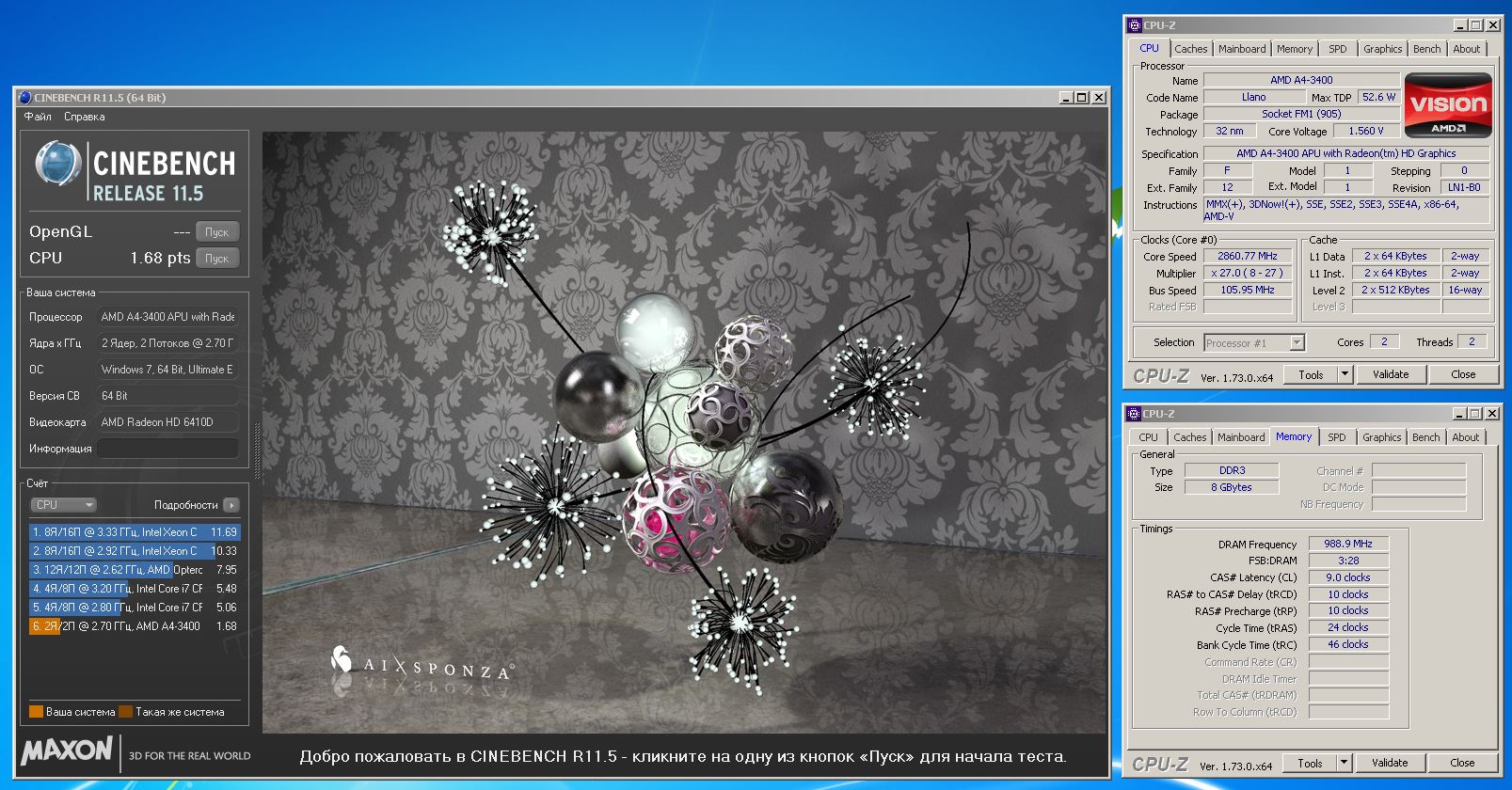
Task: Switch to About tab in upper CPU-Z
Action: click(1466, 49)
